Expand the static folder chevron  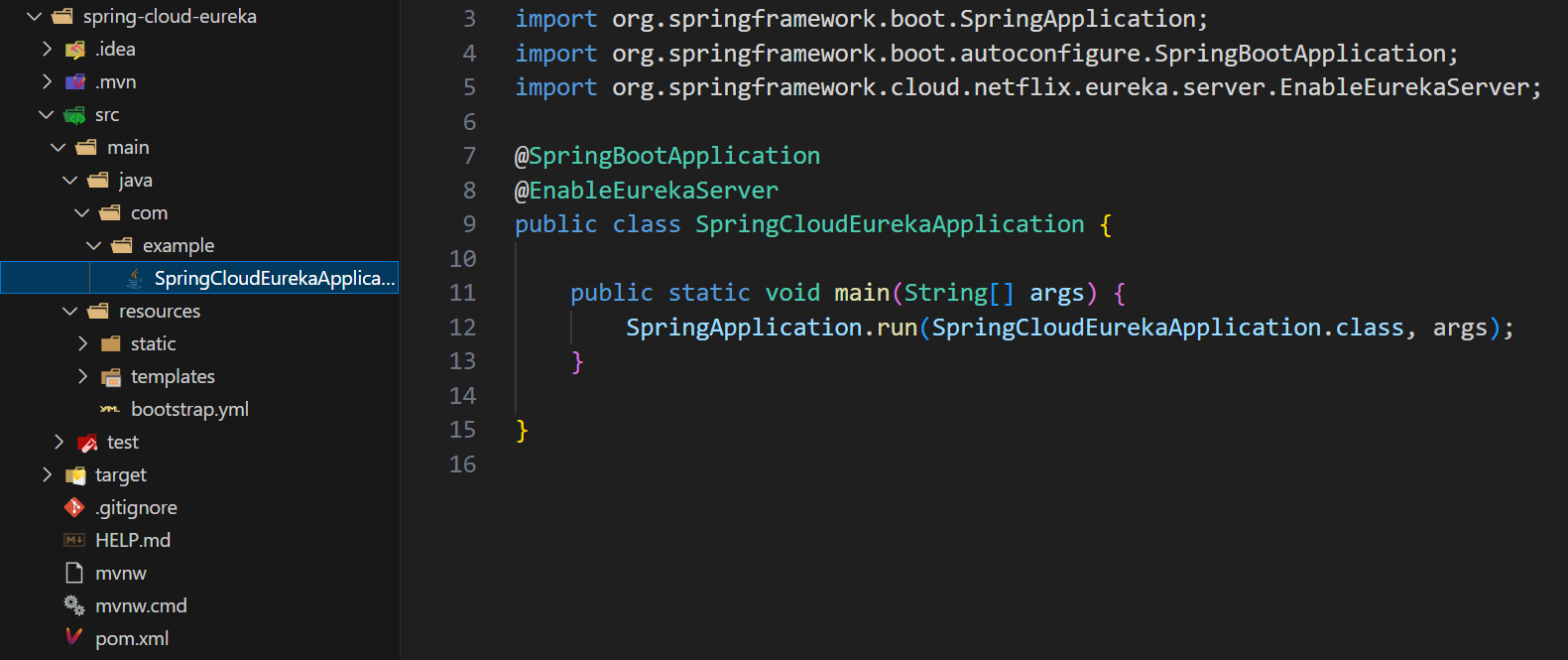click(82, 344)
